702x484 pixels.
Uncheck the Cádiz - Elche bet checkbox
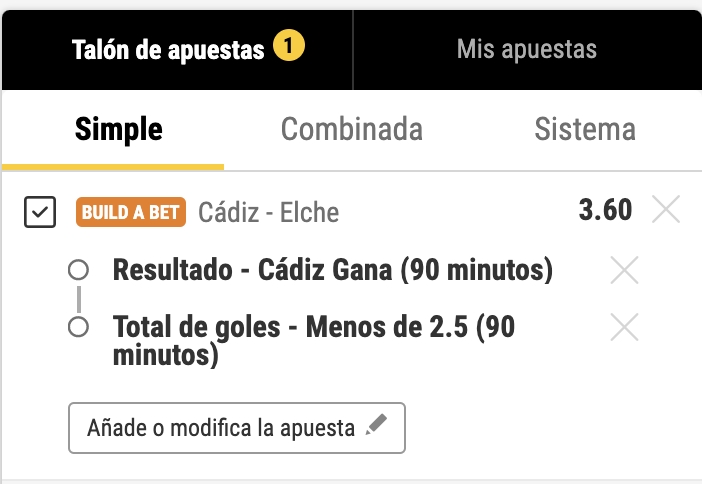point(40,212)
